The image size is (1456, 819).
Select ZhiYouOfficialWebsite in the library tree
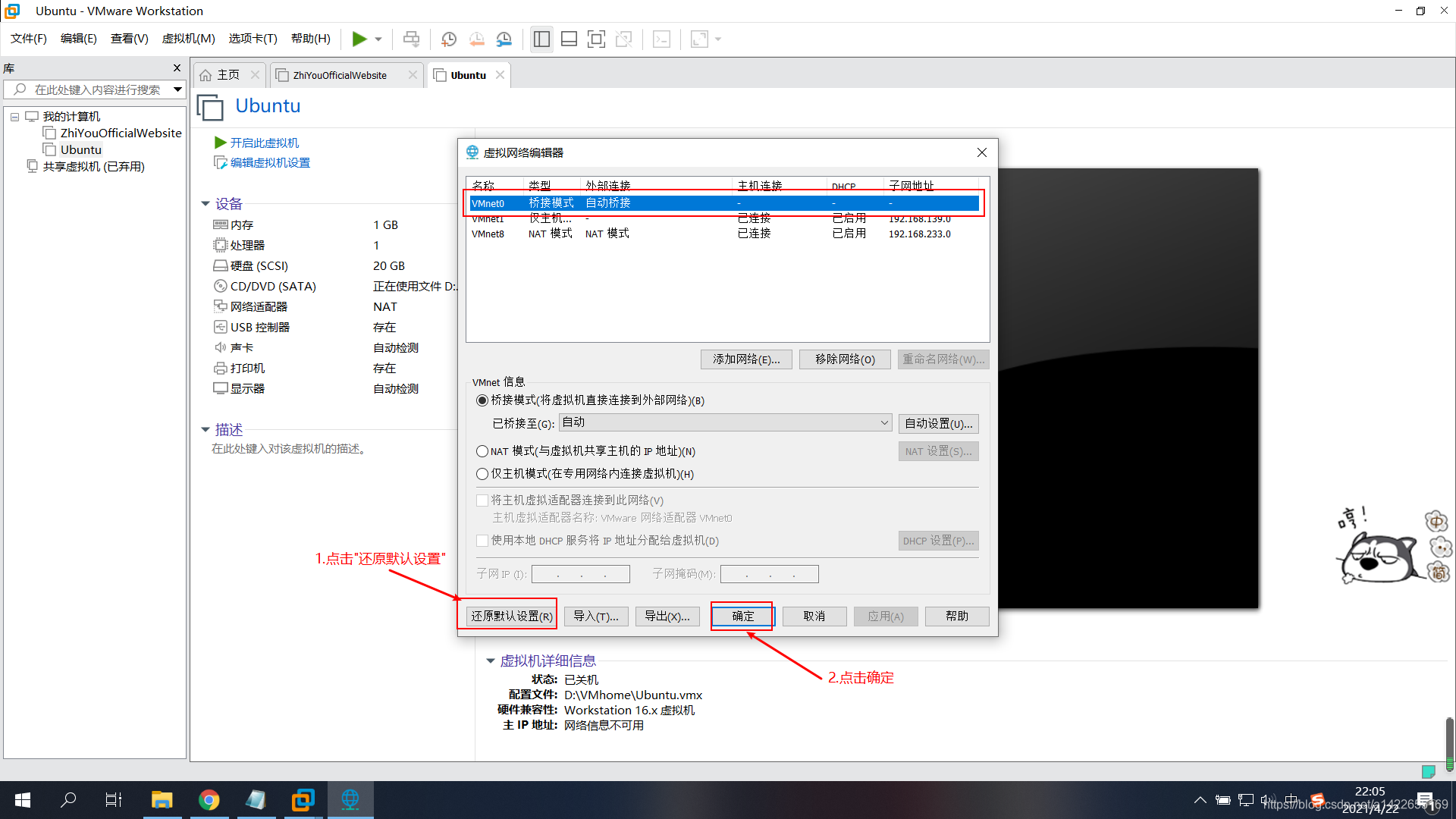click(121, 133)
